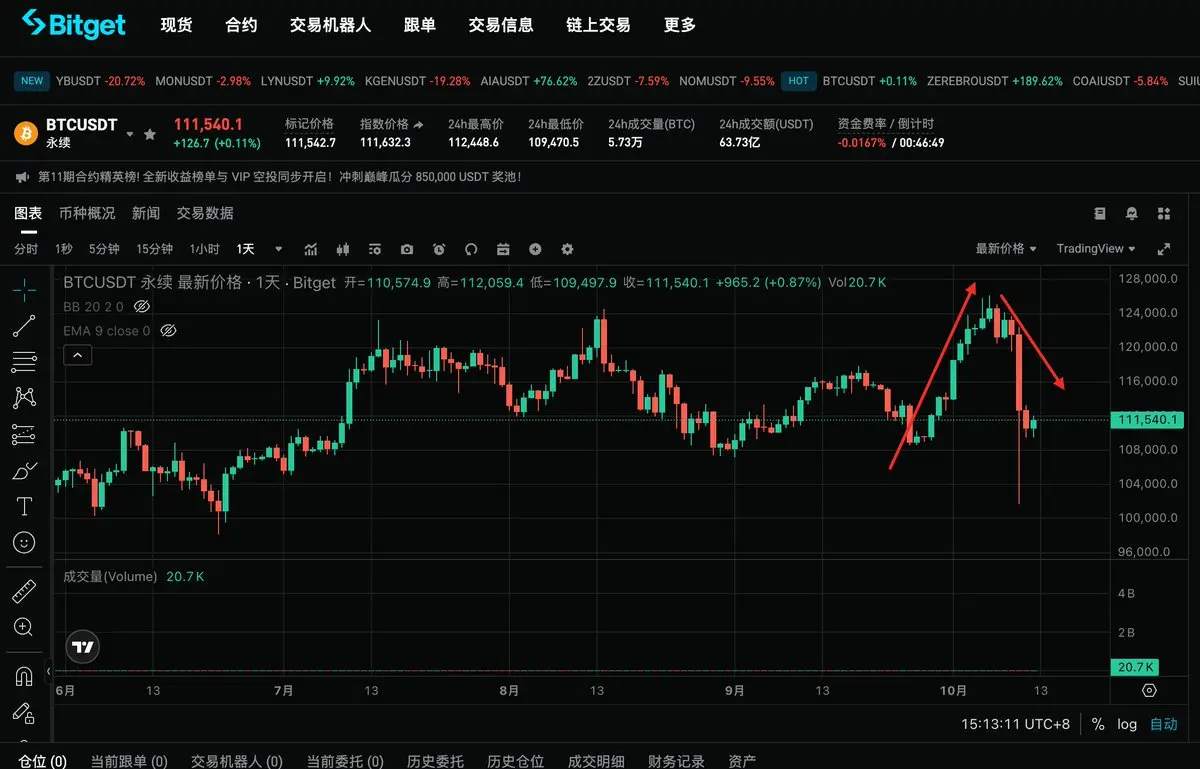Select the 1小时 timeframe
Image resolution: width=1200 pixels, height=769 pixels.
point(204,249)
